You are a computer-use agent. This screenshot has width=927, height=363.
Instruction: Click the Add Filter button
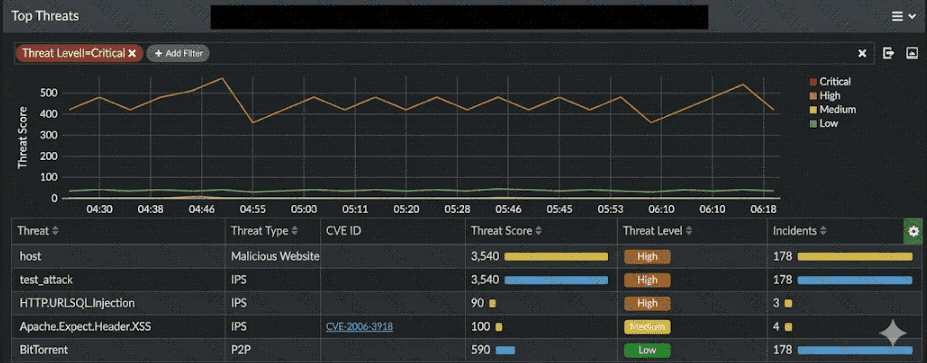tap(178, 53)
